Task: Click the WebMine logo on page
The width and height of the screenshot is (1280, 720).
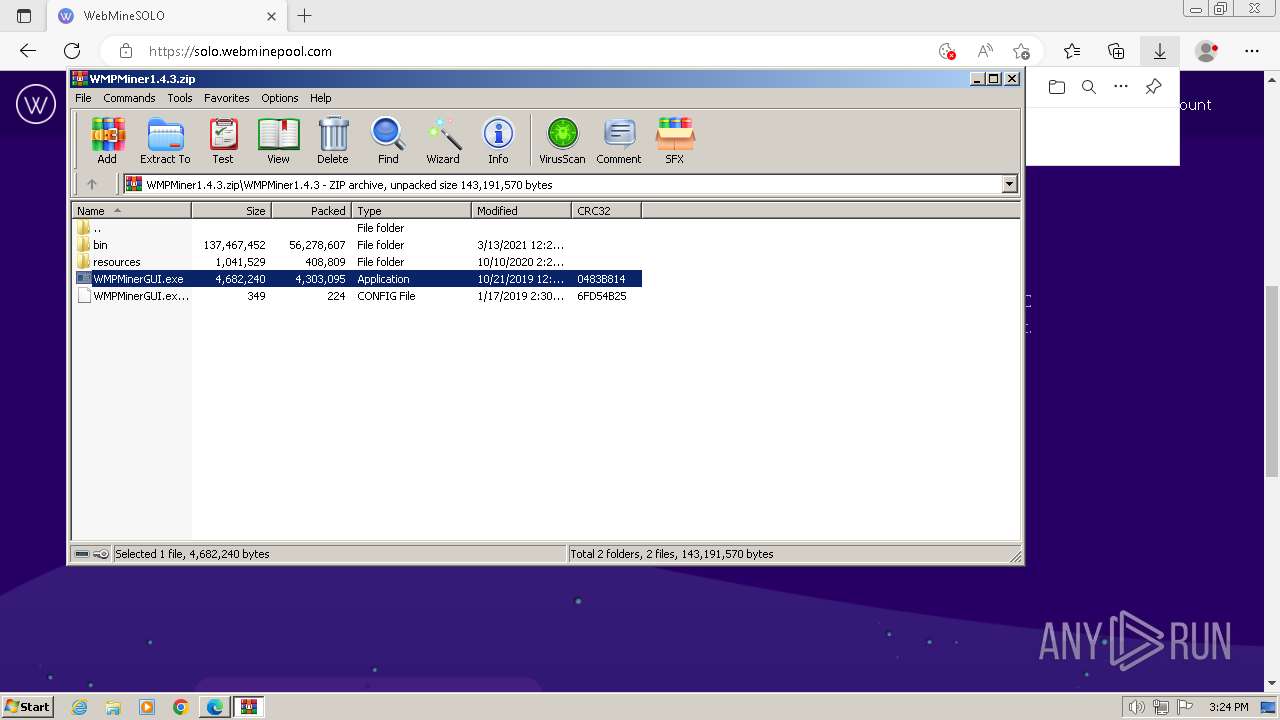Action: [36, 104]
